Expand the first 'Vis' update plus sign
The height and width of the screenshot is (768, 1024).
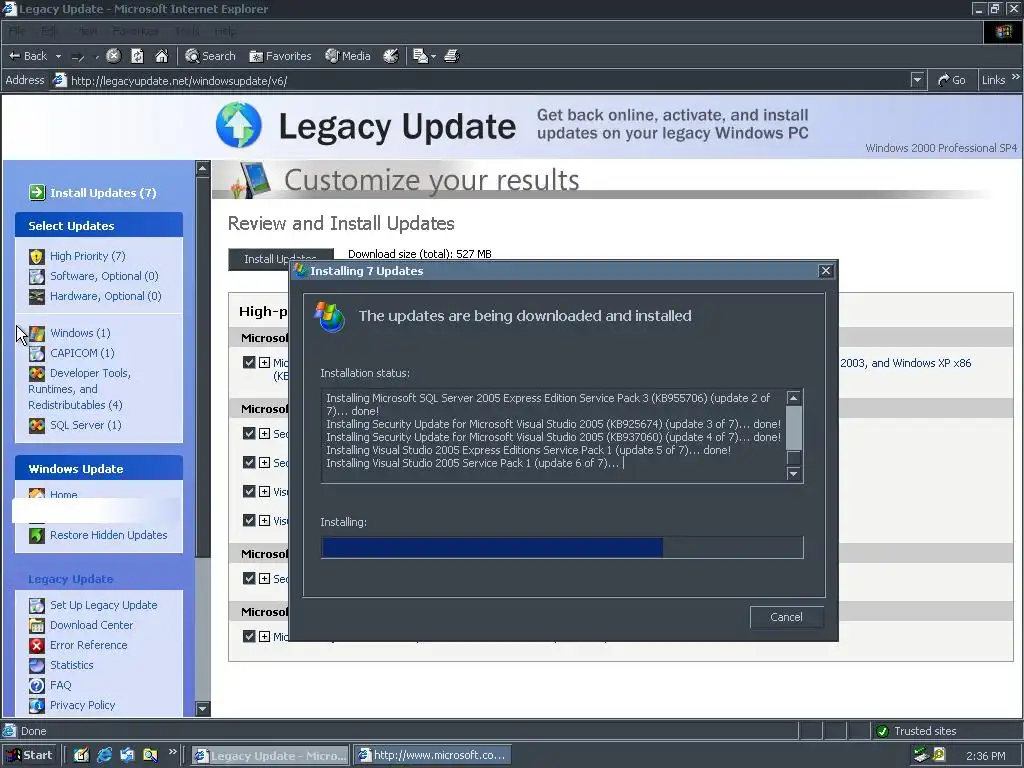pos(264,491)
